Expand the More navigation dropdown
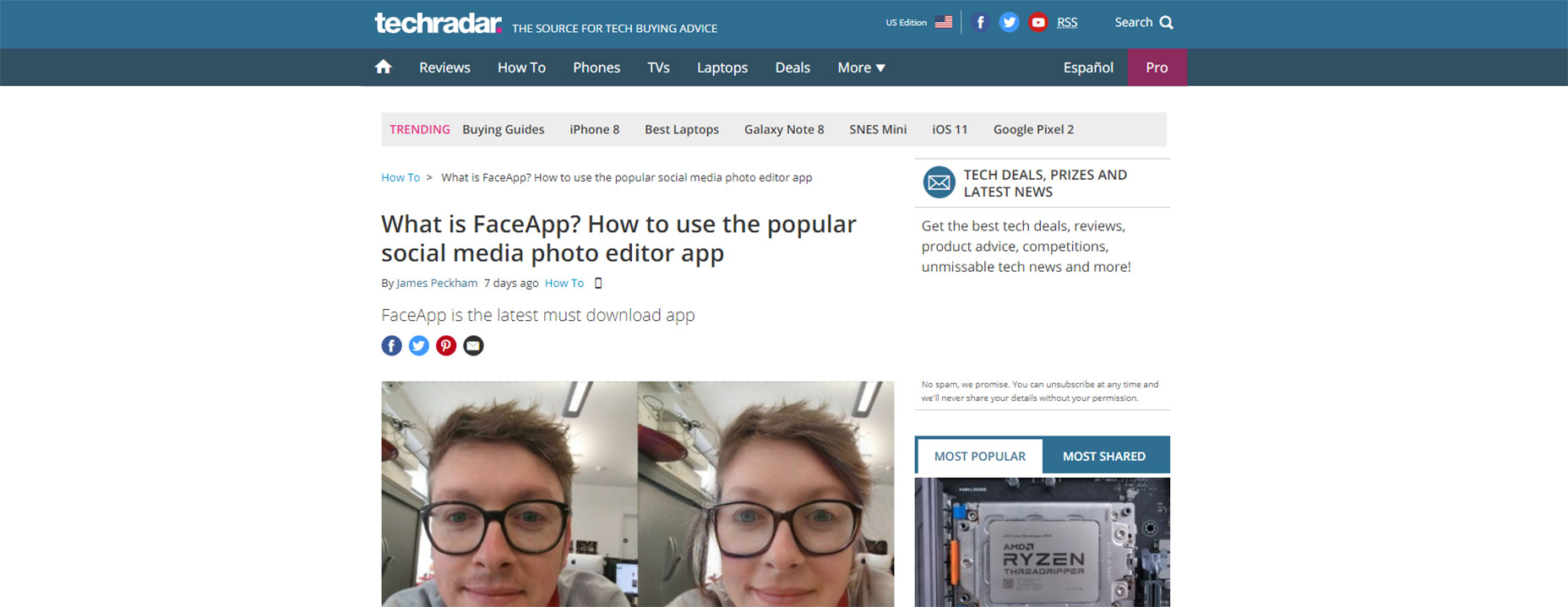The height and width of the screenshot is (607, 1568). point(861,68)
